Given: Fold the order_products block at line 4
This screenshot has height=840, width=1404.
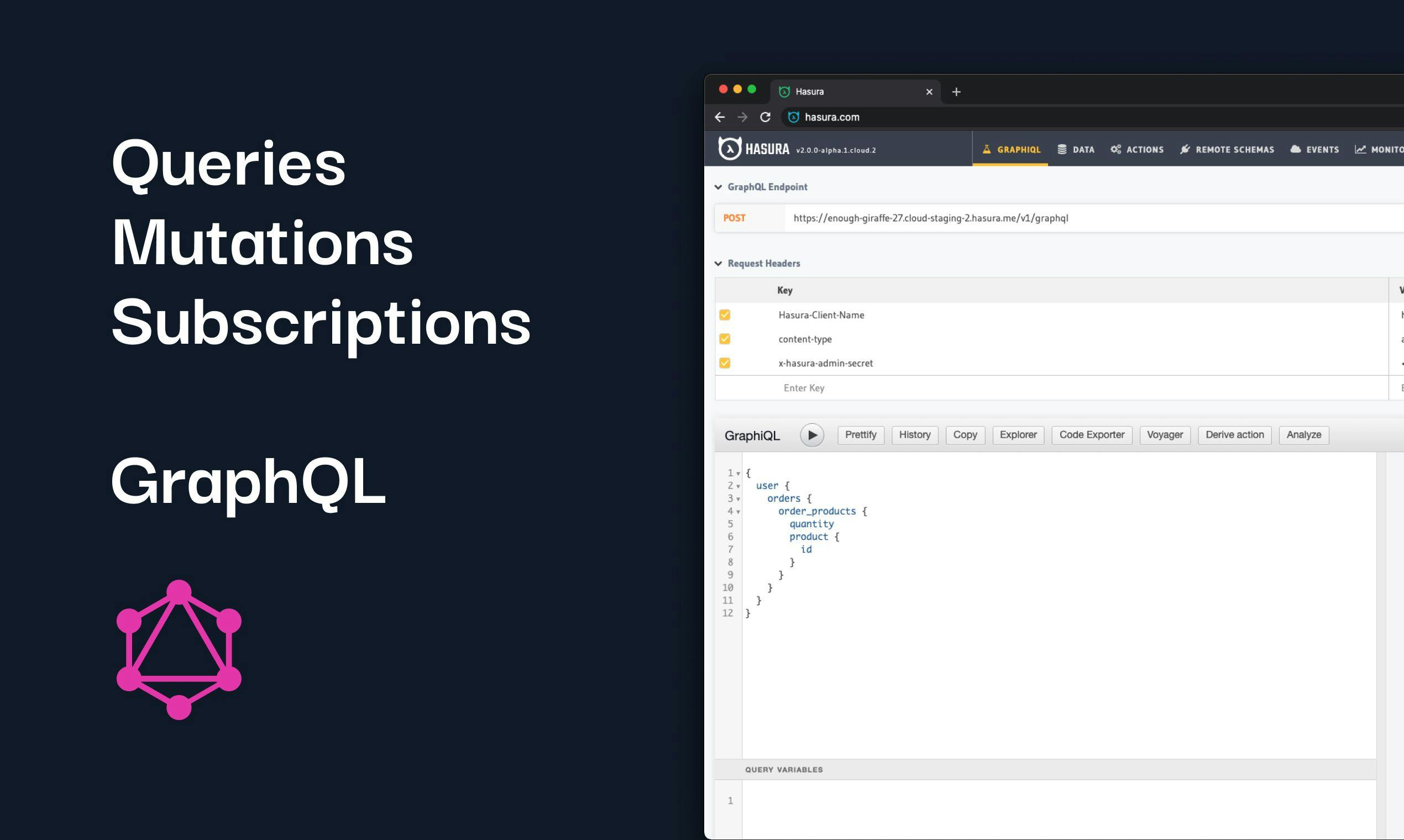Looking at the screenshot, I should tap(738, 512).
